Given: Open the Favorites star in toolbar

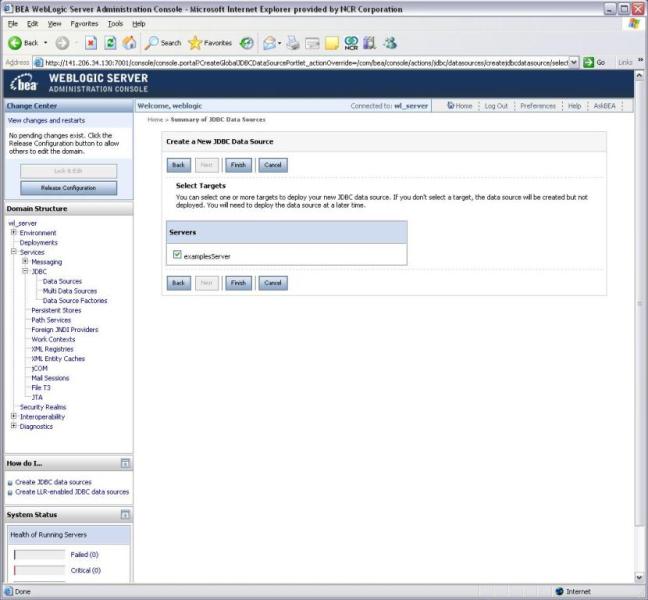Looking at the screenshot, I should coord(194,43).
